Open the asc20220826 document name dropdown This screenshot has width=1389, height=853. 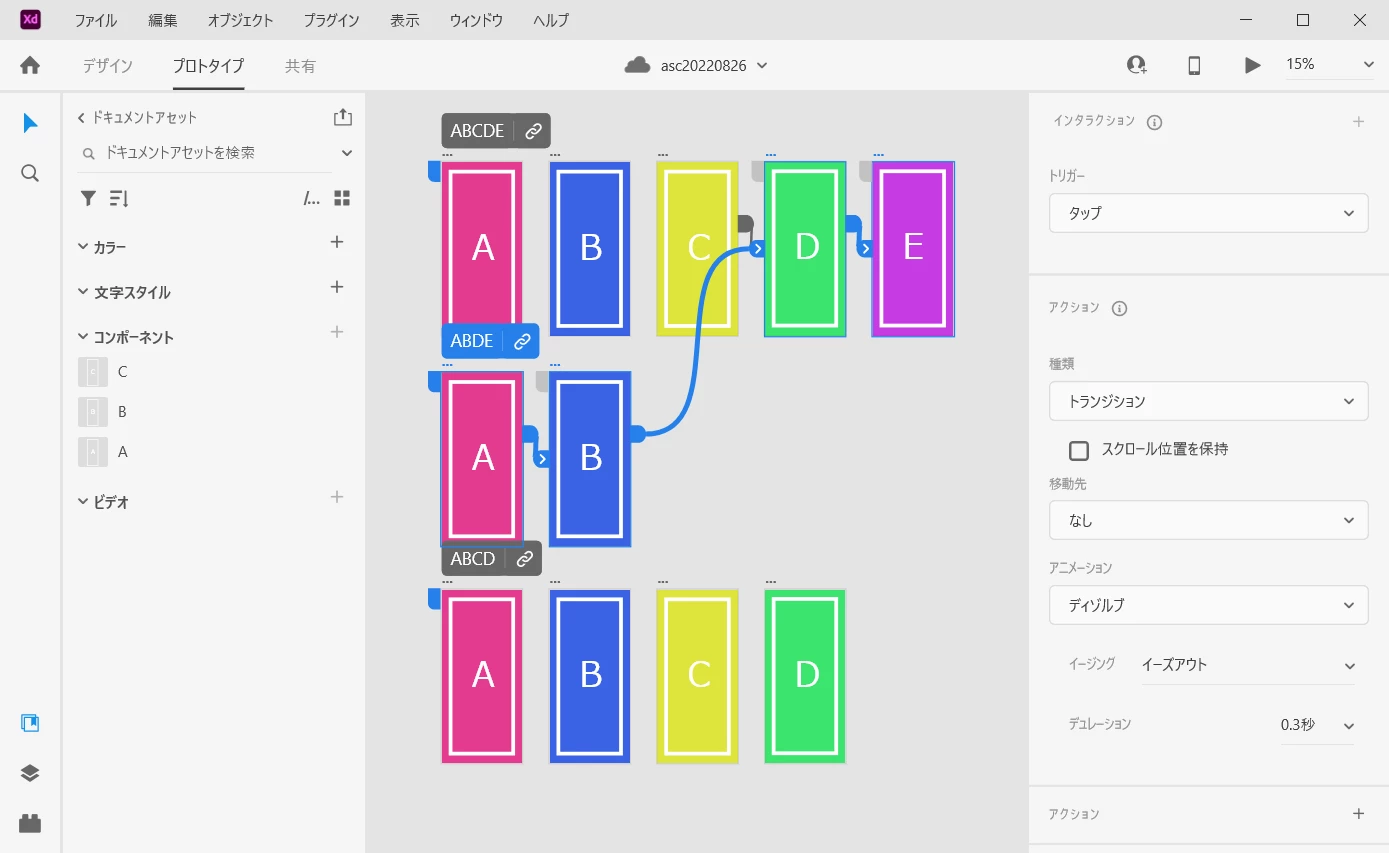click(x=761, y=66)
